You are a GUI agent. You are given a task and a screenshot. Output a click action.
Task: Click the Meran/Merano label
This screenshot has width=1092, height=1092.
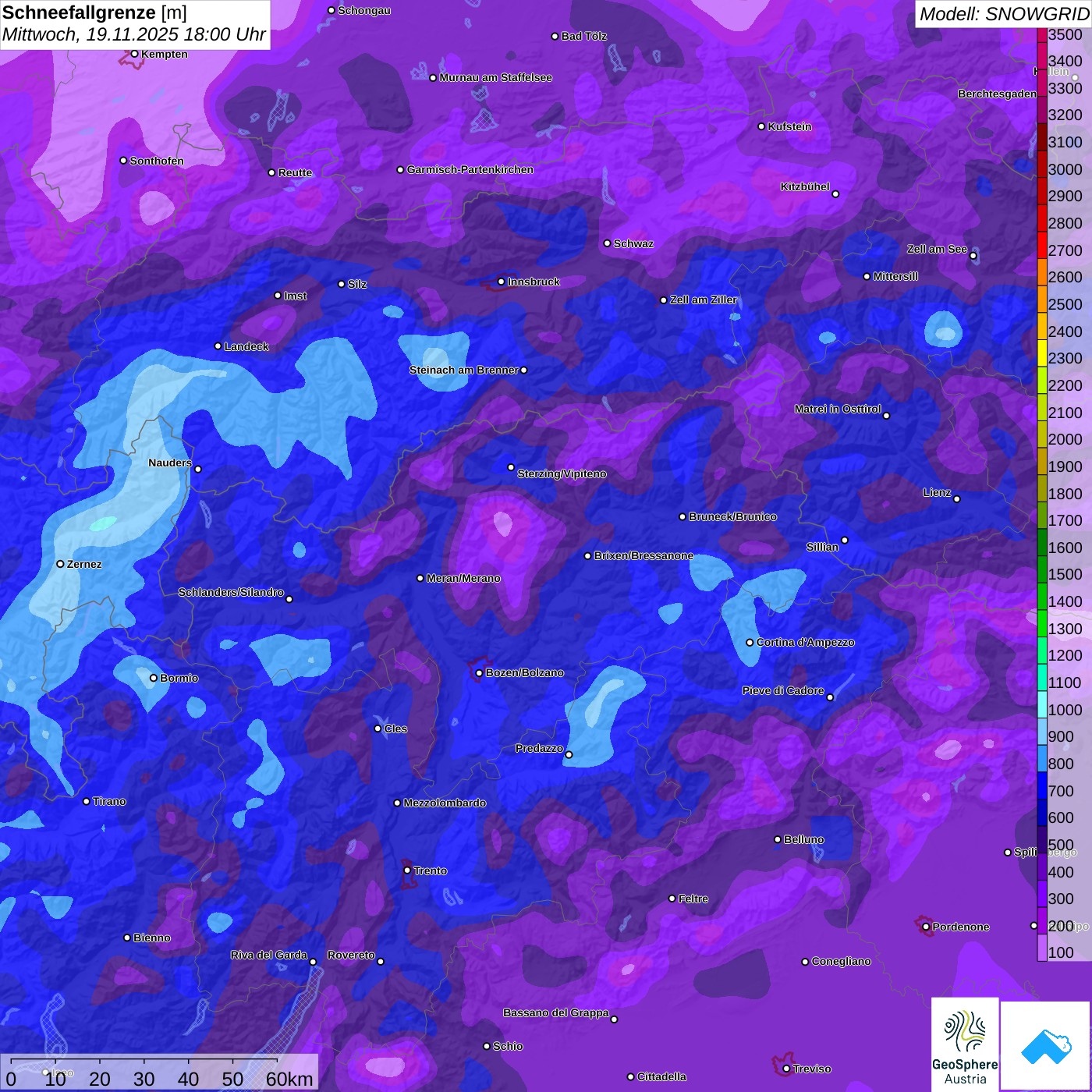[463, 578]
